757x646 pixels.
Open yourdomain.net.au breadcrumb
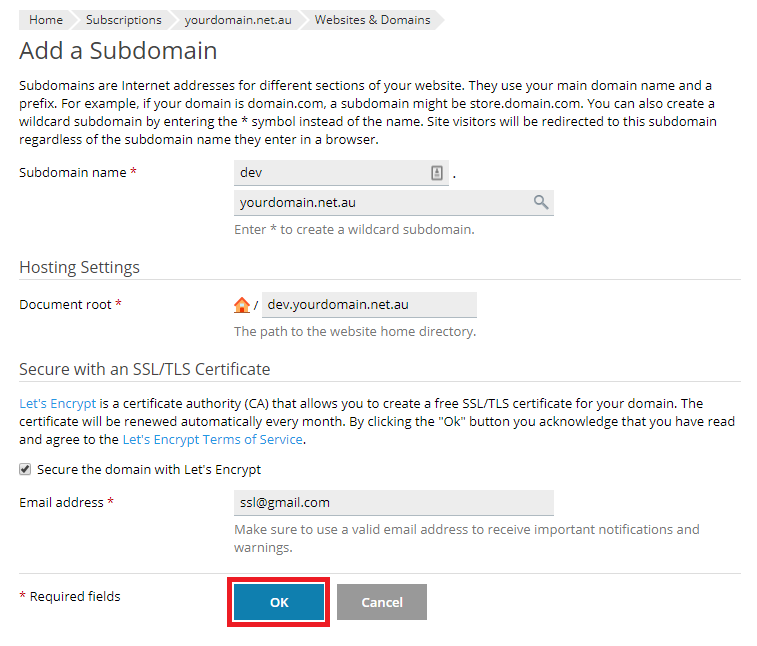238,20
